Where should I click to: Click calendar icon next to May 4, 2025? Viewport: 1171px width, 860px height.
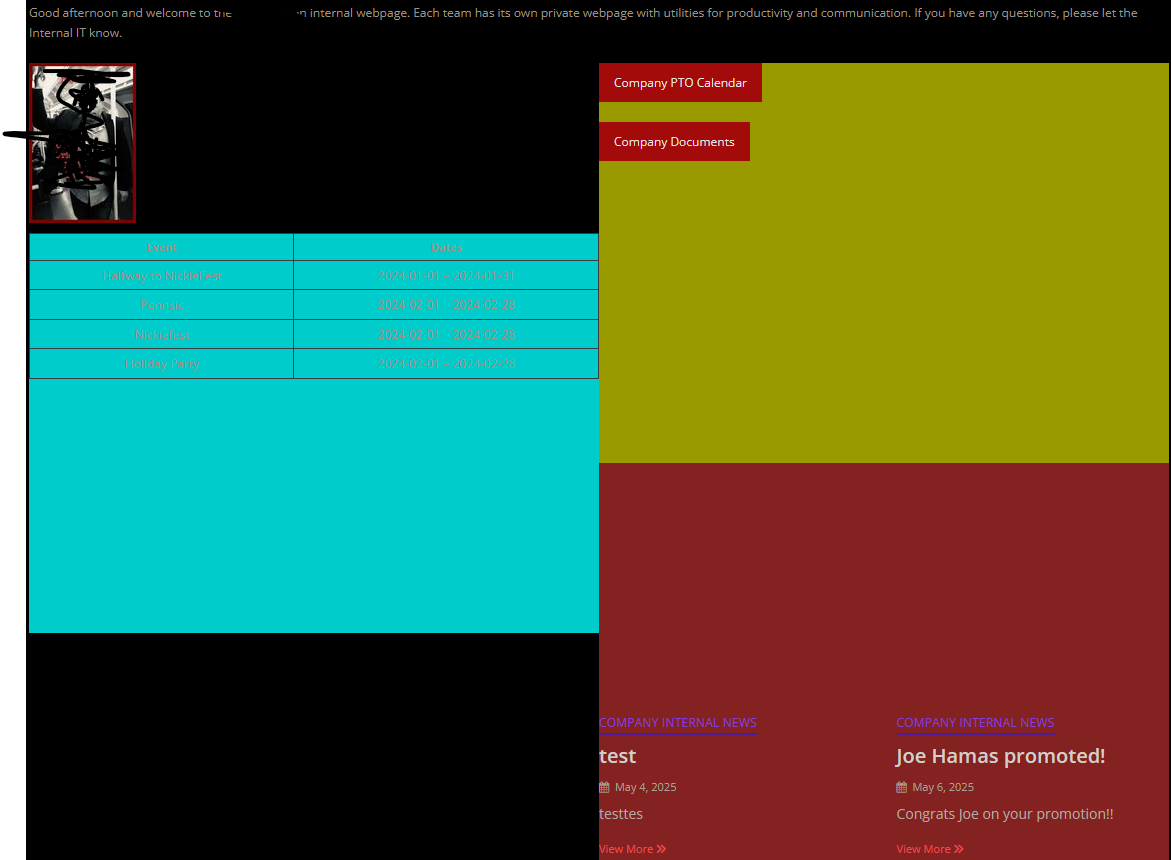pos(604,788)
